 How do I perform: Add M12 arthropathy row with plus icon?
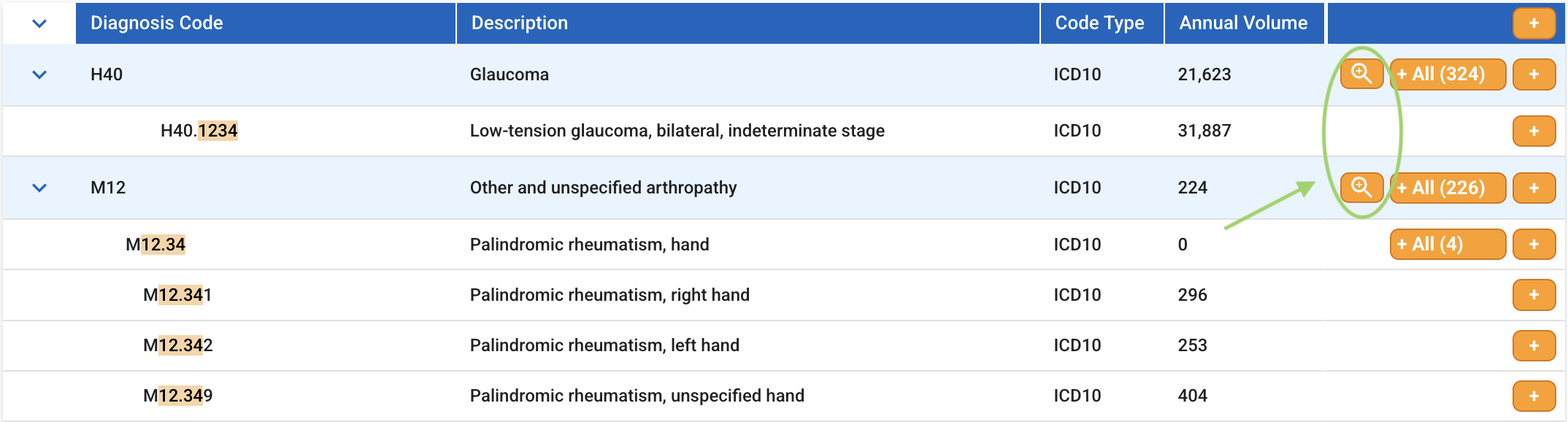pos(1534,188)
